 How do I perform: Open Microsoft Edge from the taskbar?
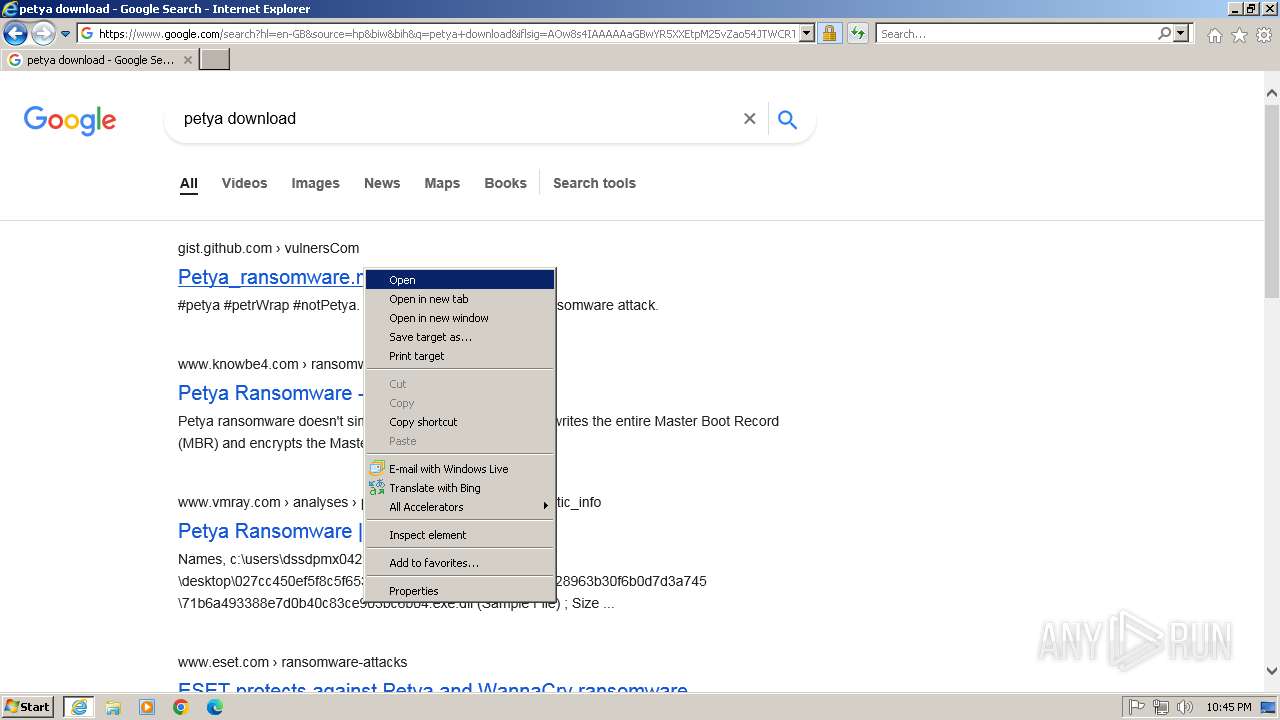[x=215, y=707]
